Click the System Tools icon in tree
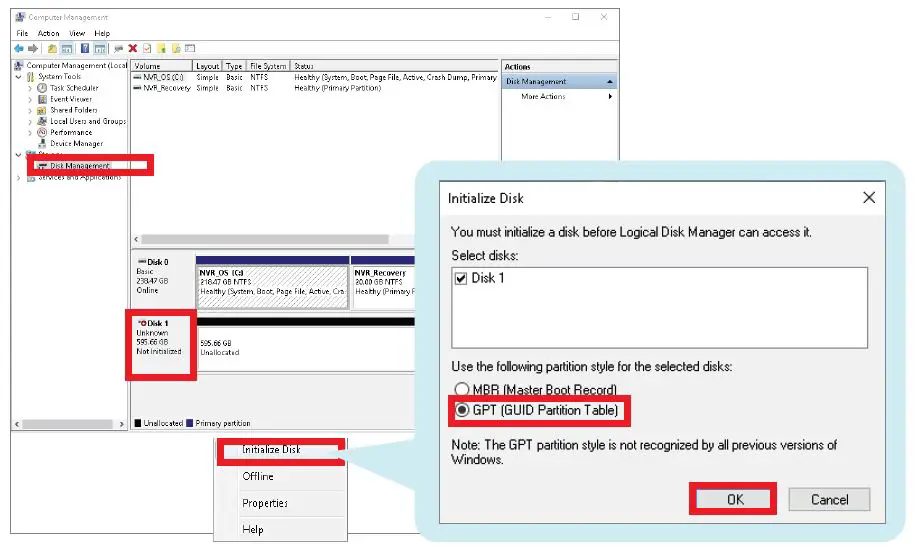919x550 pixels. (30, 77)
